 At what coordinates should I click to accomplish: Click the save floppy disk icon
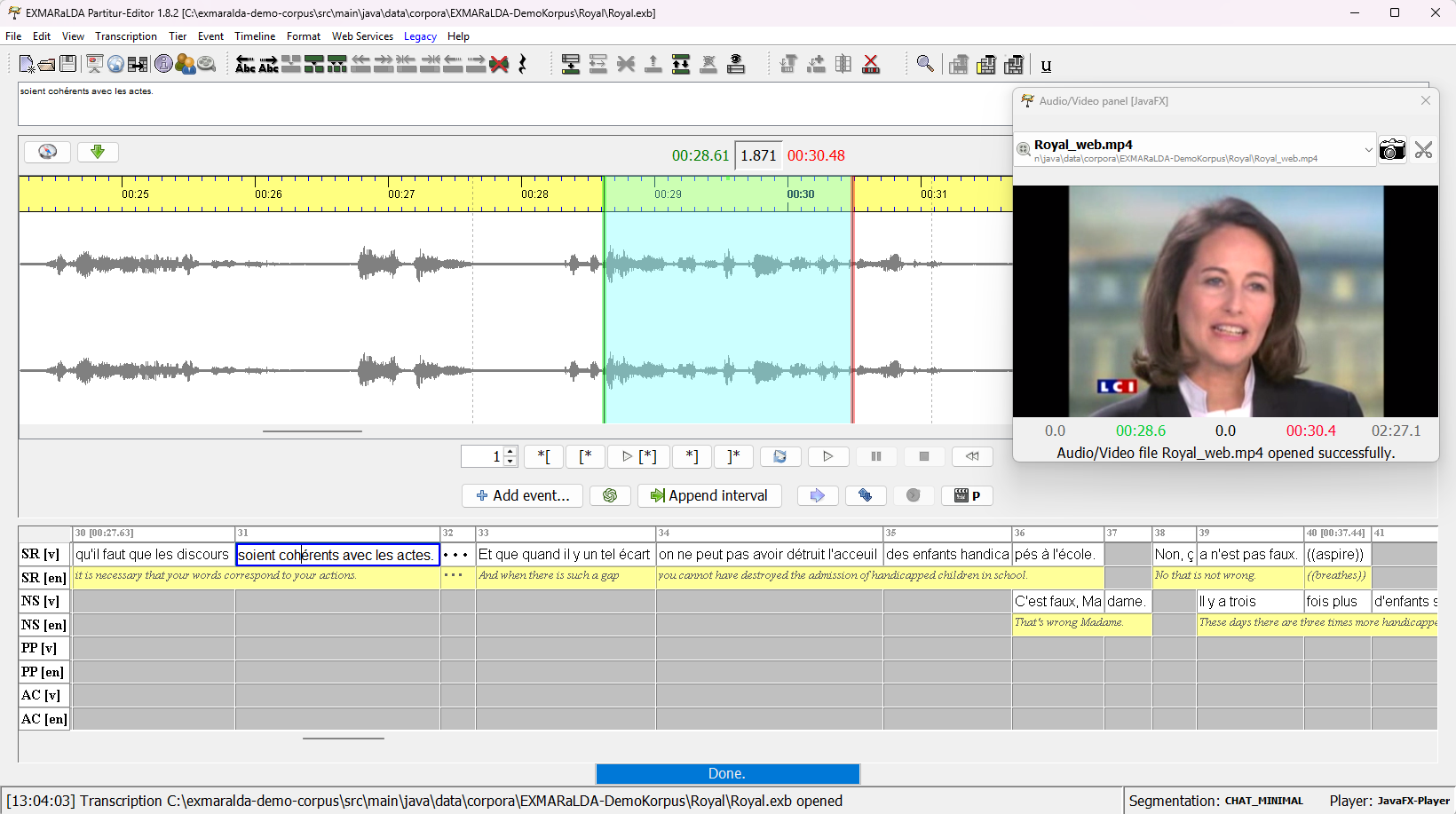[x=67, y=64]
